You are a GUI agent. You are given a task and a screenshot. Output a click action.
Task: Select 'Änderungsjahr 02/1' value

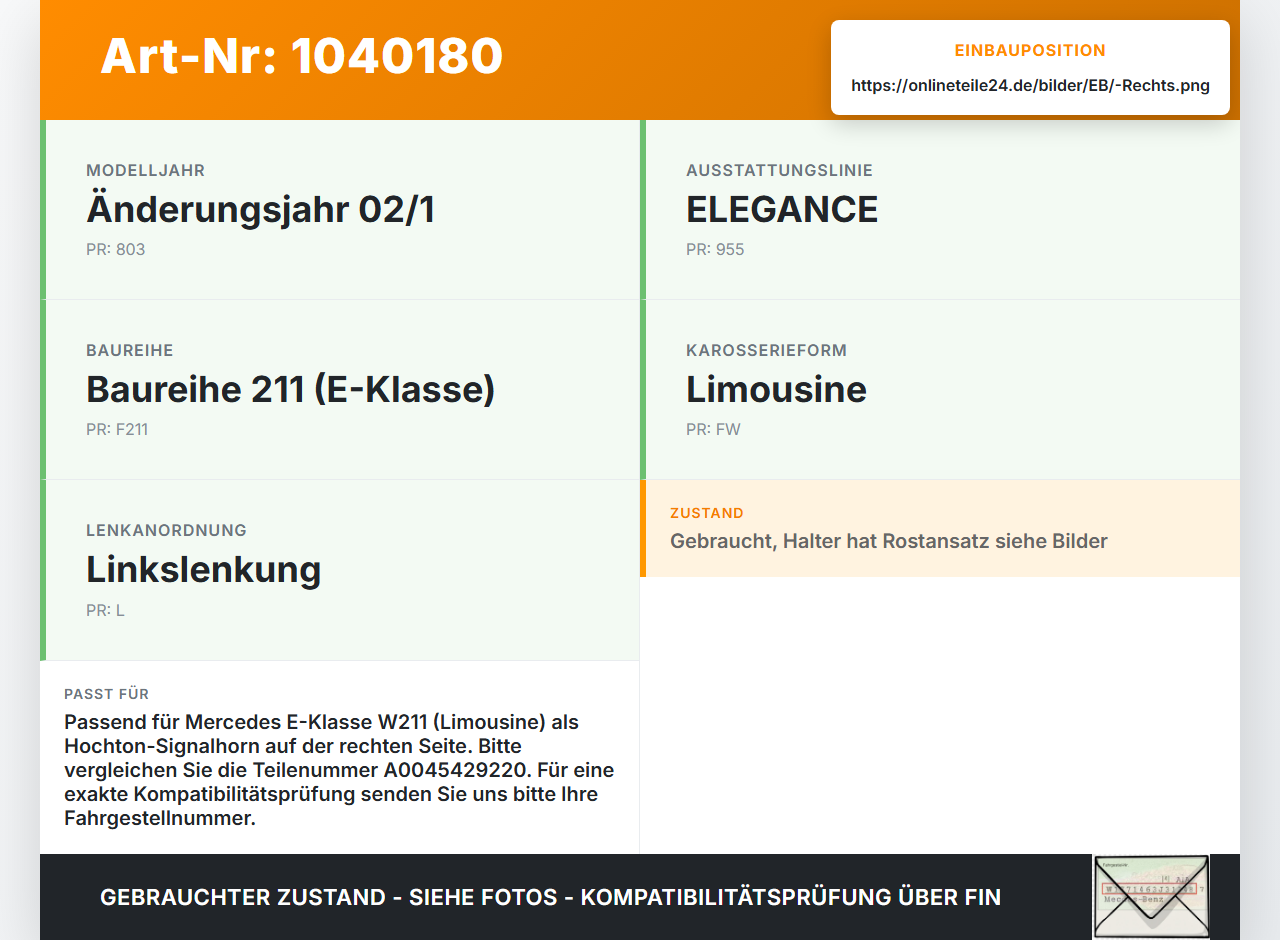click(x=260, y=210)
